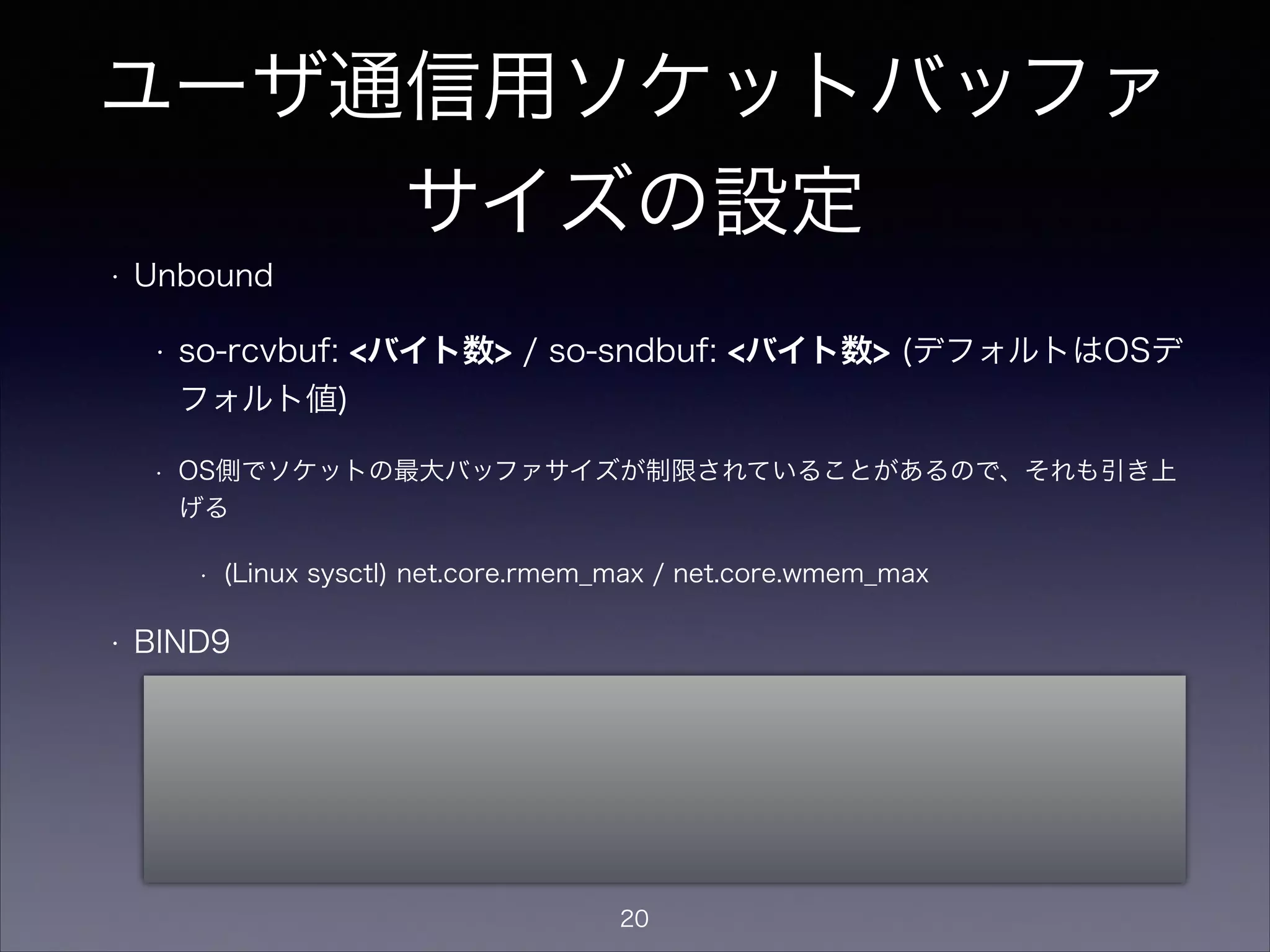Select the net.core.rmem_max parameter text
This screenshot has height=952, width=1270.
[x=520, y=574]
